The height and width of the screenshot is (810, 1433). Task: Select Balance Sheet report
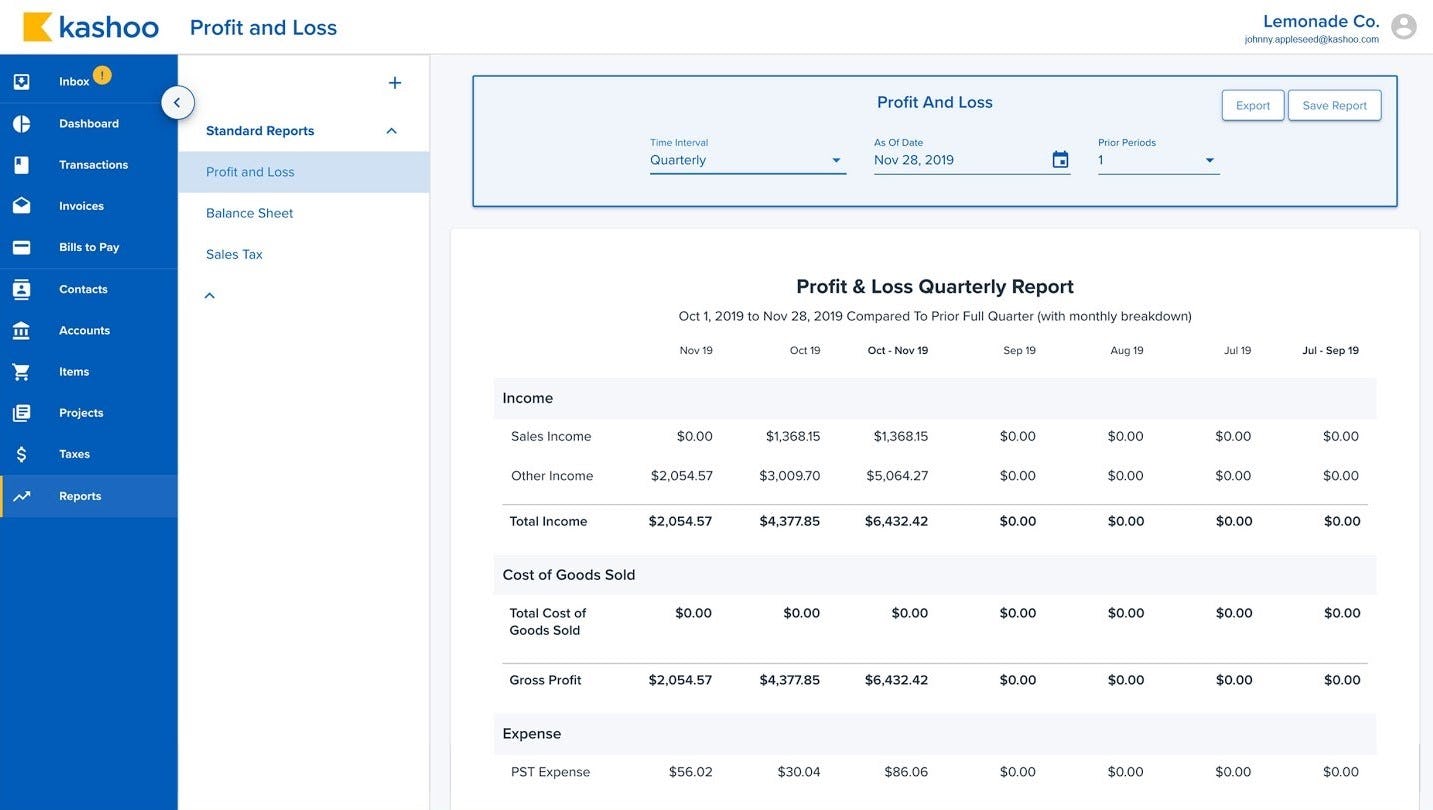(x=250, y=213)
